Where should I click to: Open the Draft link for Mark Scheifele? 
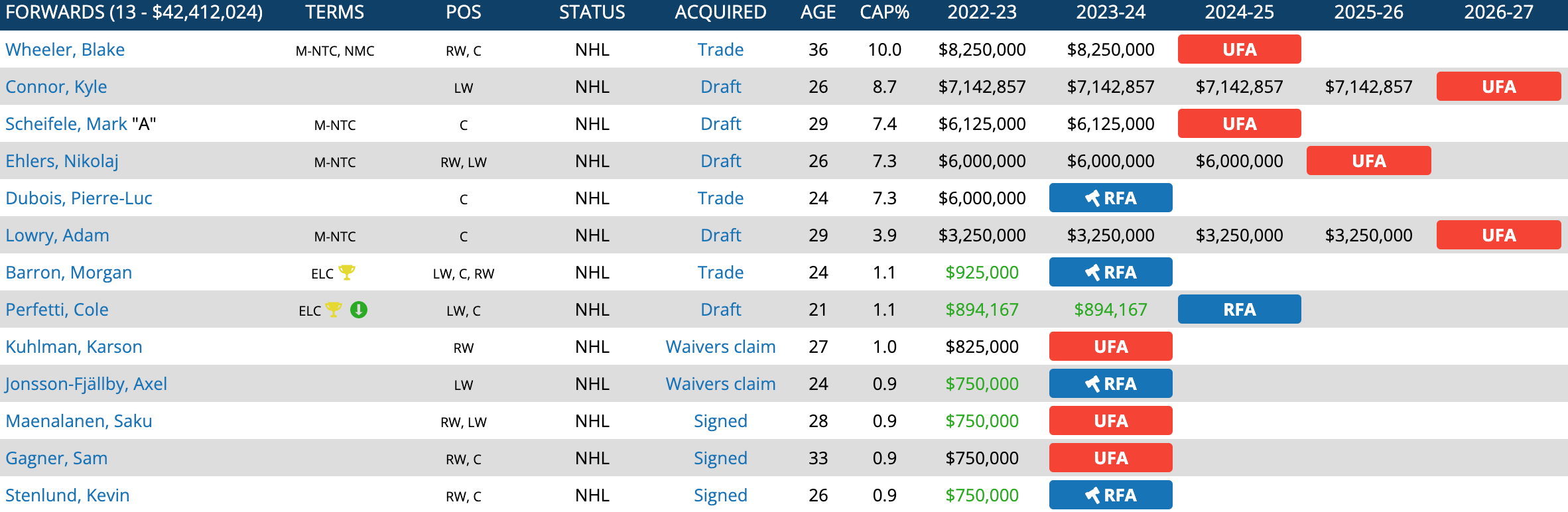(720, 124)
